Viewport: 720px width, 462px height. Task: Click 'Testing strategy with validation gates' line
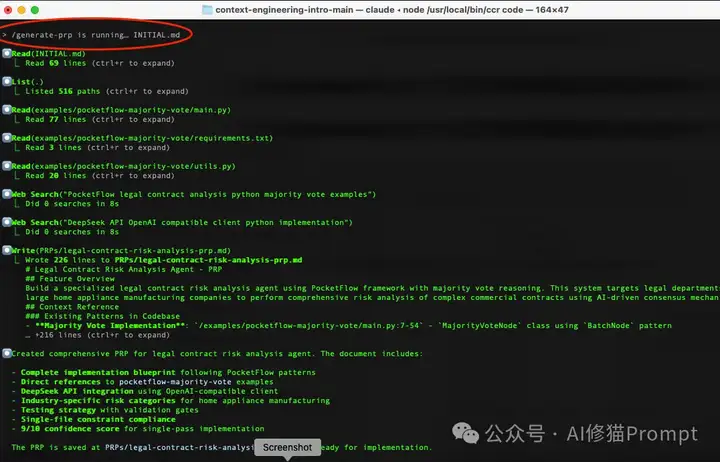click(105, 410)
